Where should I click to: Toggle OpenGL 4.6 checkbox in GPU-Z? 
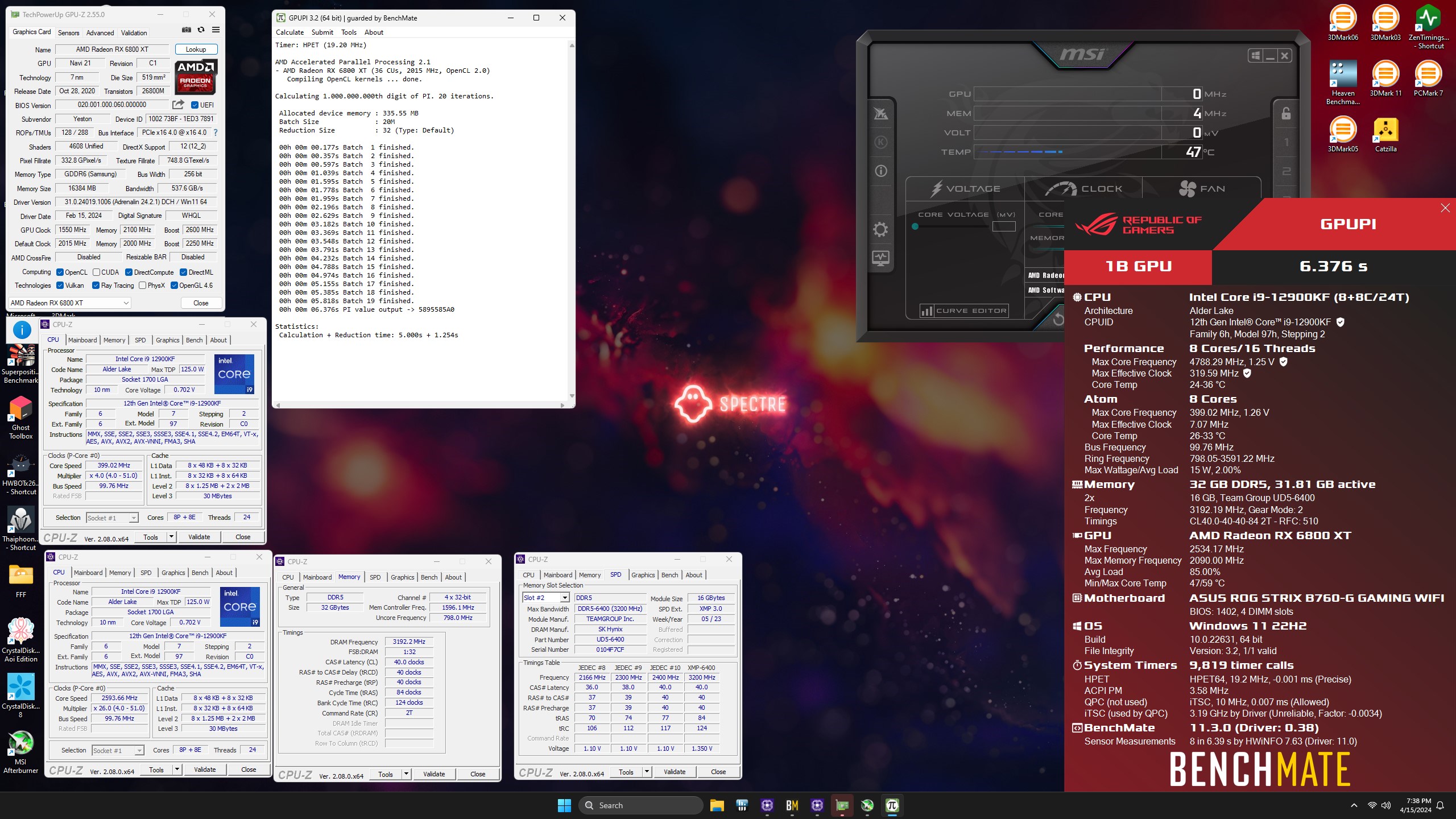[x=174, y=286]
